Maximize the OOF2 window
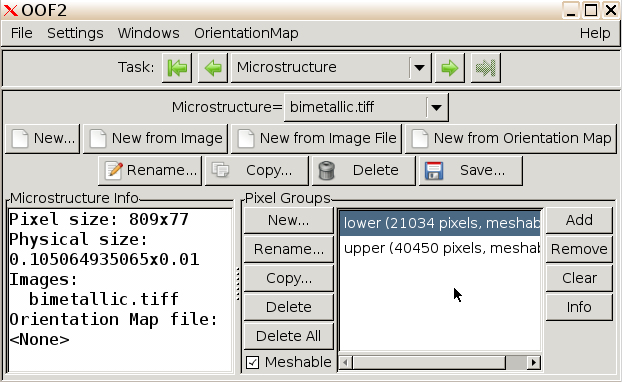 (591, 10)
